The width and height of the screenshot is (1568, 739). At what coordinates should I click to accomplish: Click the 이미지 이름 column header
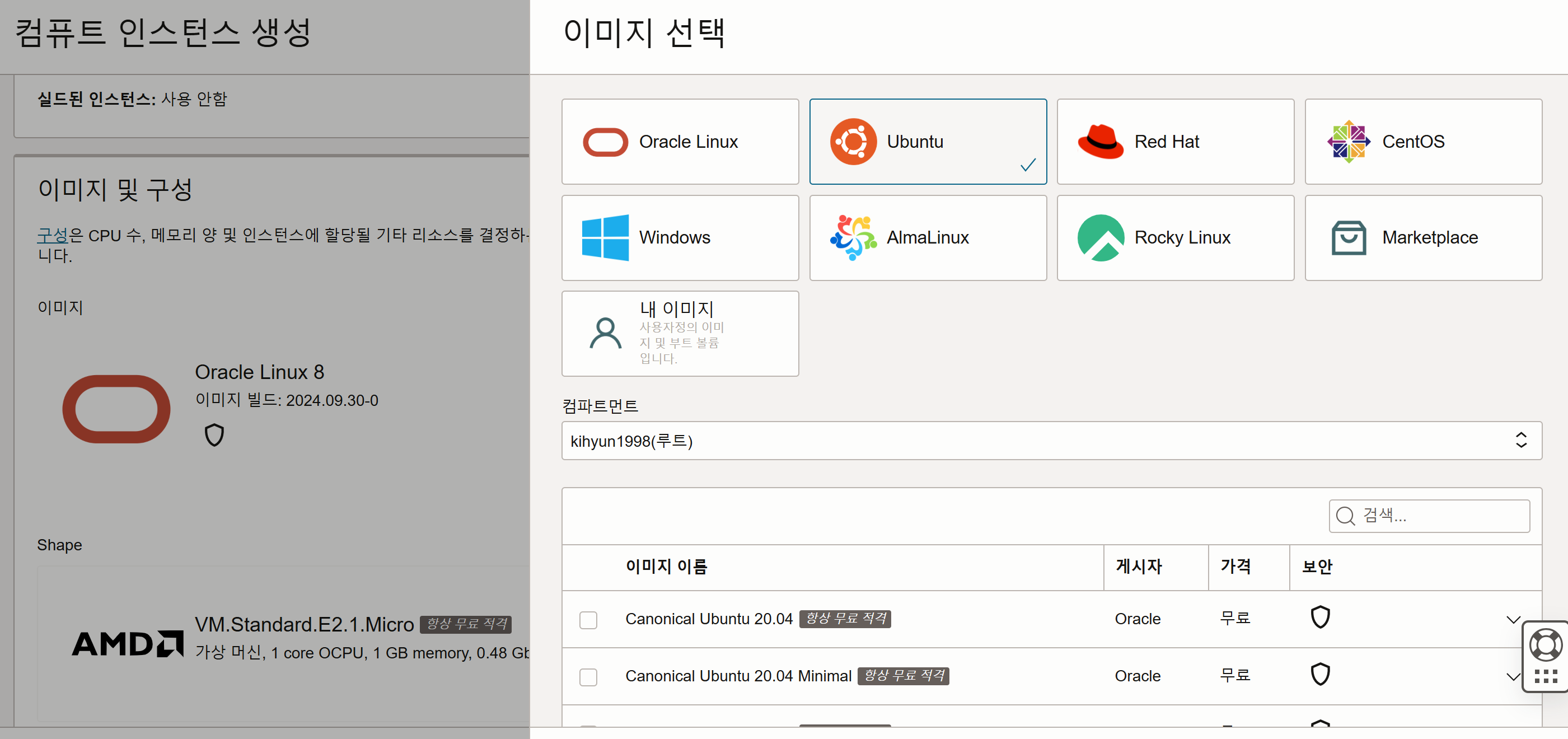(x=666, y=567)
